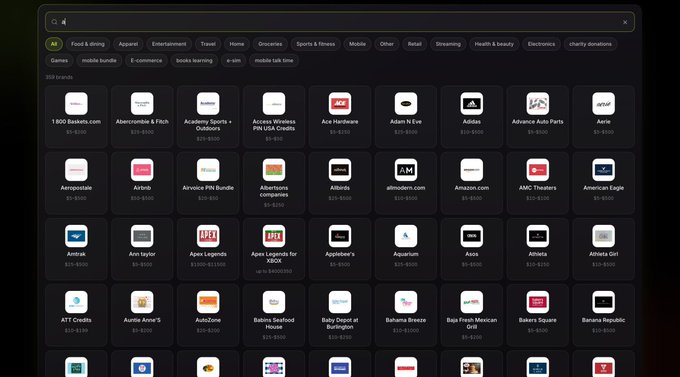Image resolution: width=680 pixels, height=377 pixels.
Task: Choose Apex Legends for XBOX icon
Action: [274, 236]
